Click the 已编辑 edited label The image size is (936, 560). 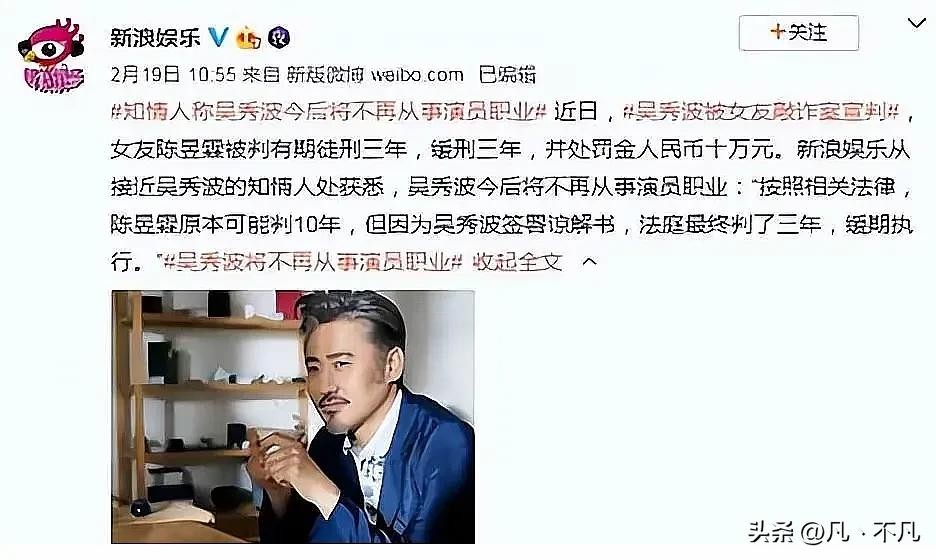tap(507, 75)
